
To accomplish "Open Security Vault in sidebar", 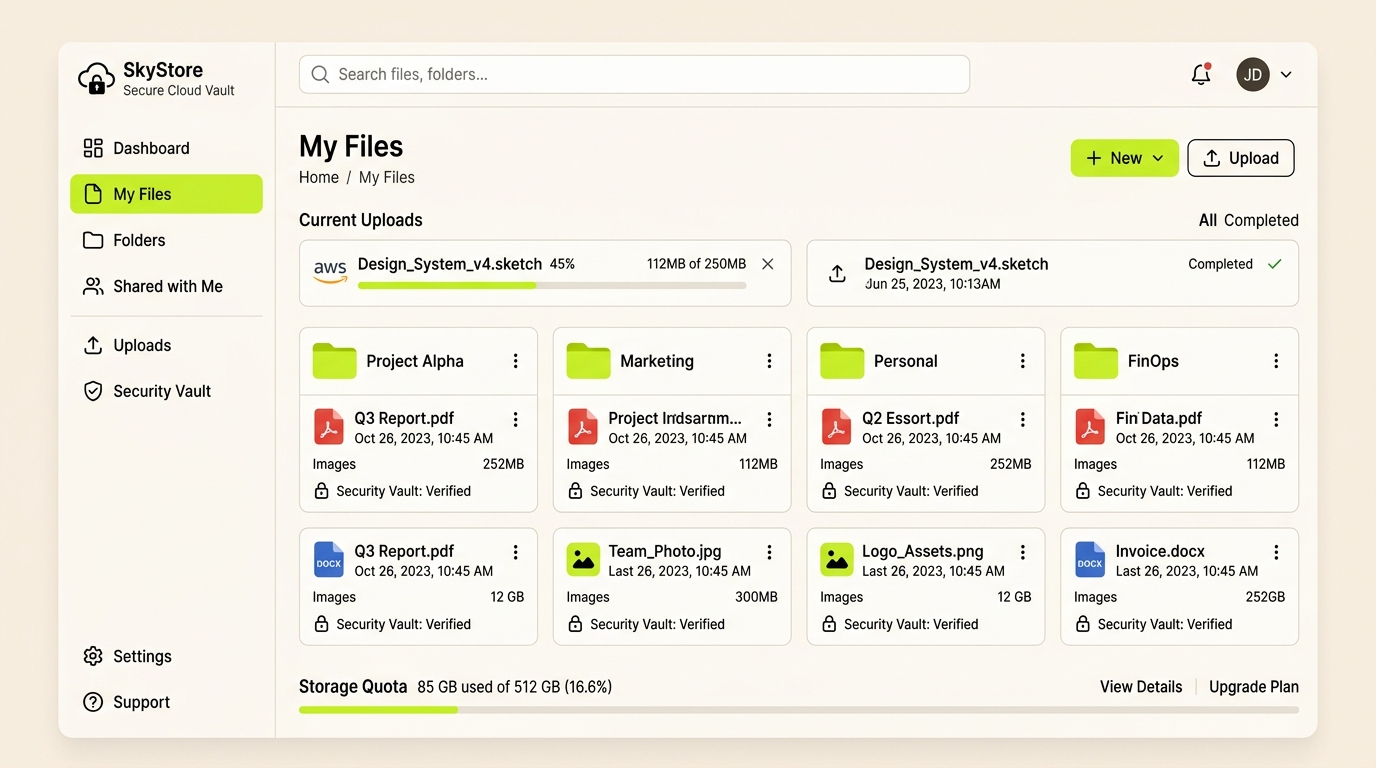I will tap(166, 391).
